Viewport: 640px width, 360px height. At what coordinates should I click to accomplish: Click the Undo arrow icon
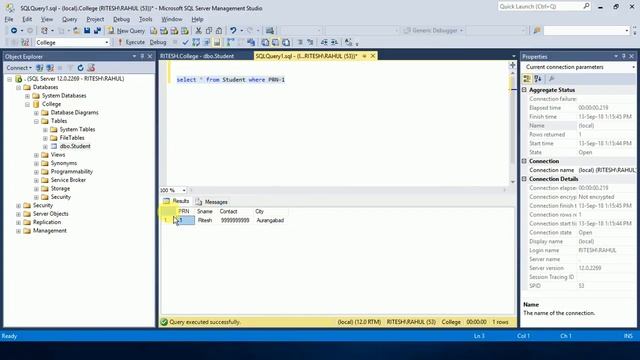(x=233, y=31)
